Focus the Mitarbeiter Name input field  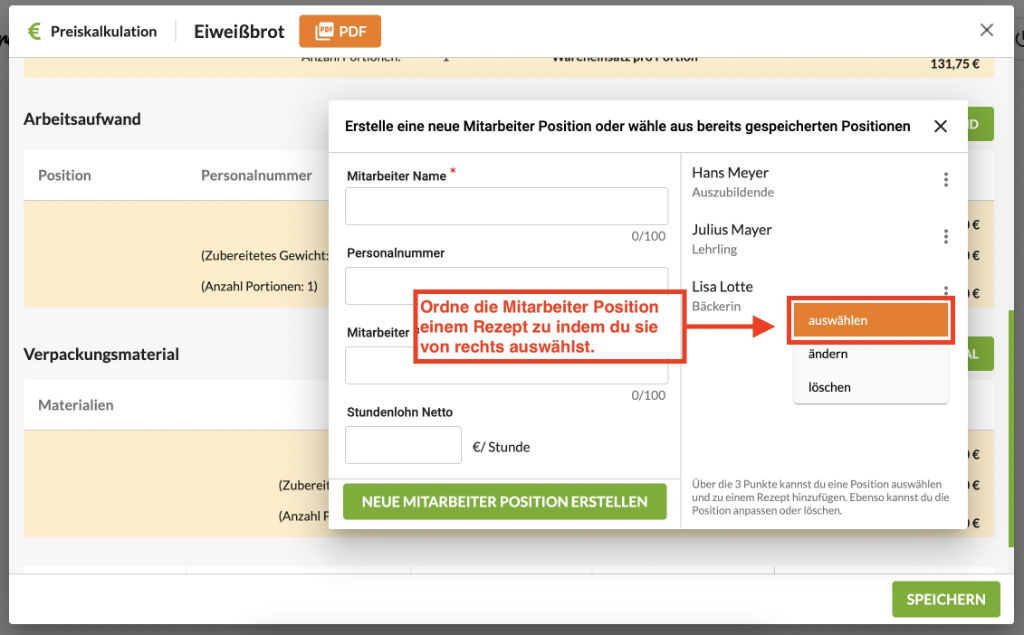click(x=506, y=206)
